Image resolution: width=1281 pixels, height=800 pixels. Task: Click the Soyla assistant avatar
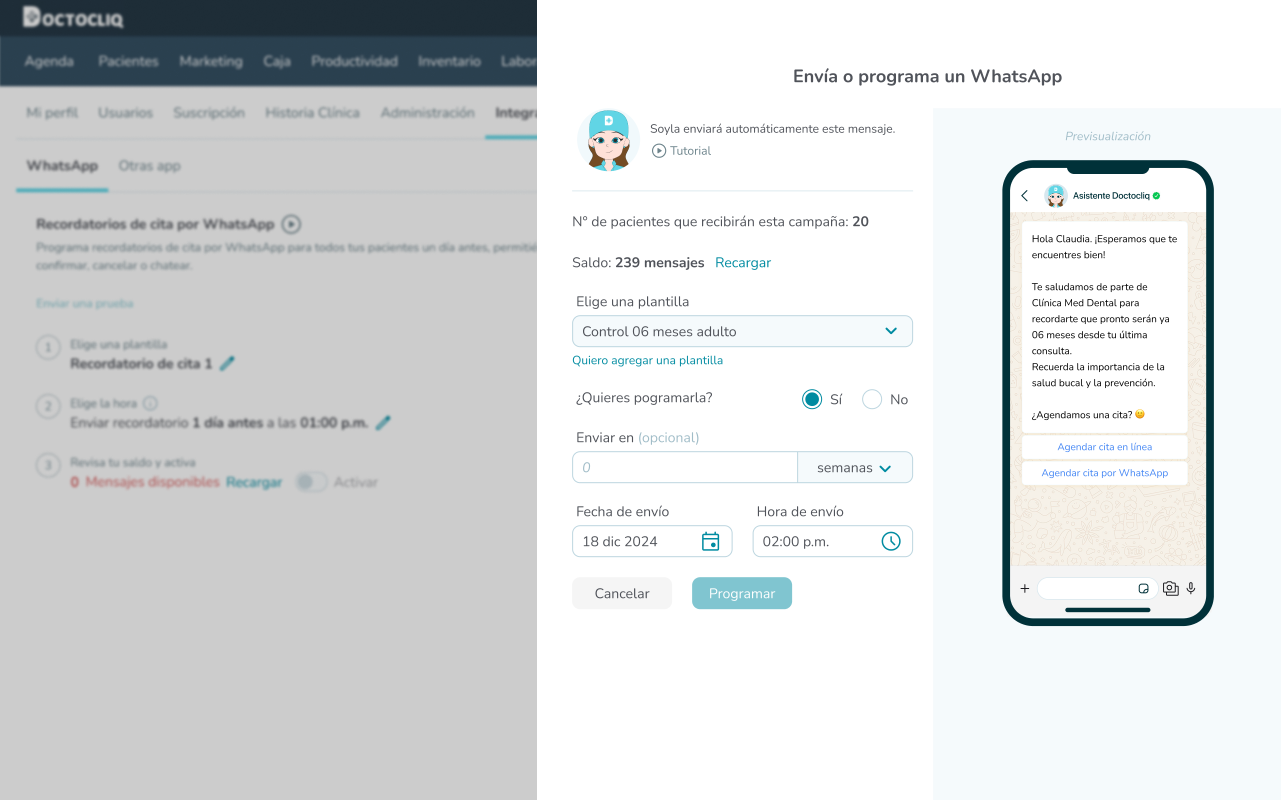tap(608, 140)
